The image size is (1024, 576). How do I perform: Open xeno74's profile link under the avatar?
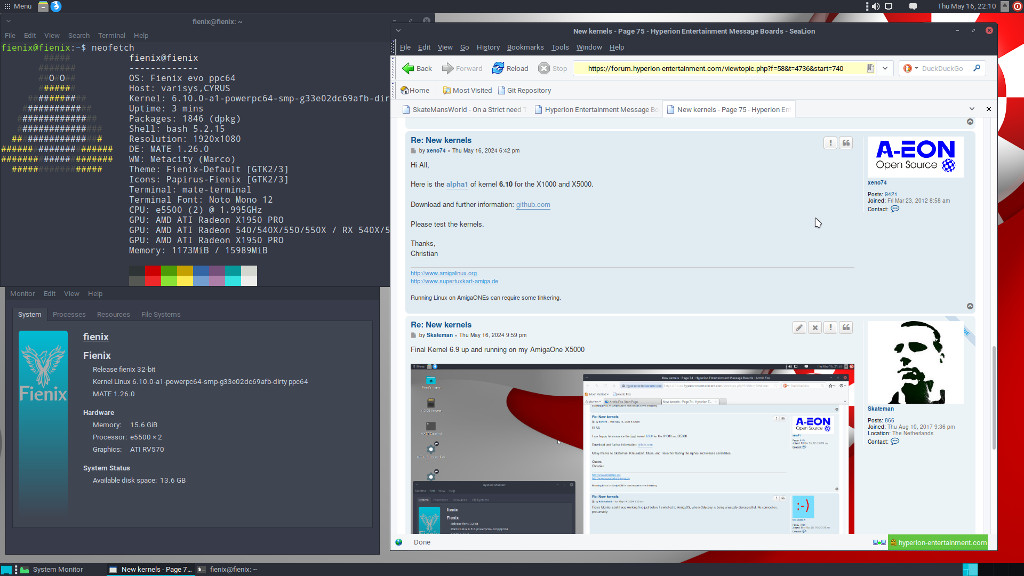[876, 182]
